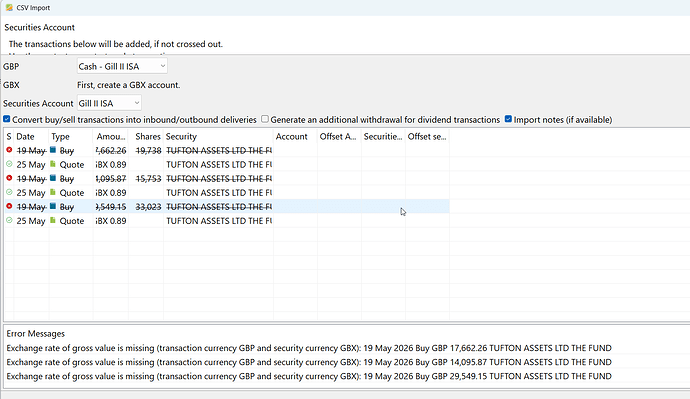Click the Offset se... column header
The height and width of the screenshot is (399, 690).
(427, 137)
